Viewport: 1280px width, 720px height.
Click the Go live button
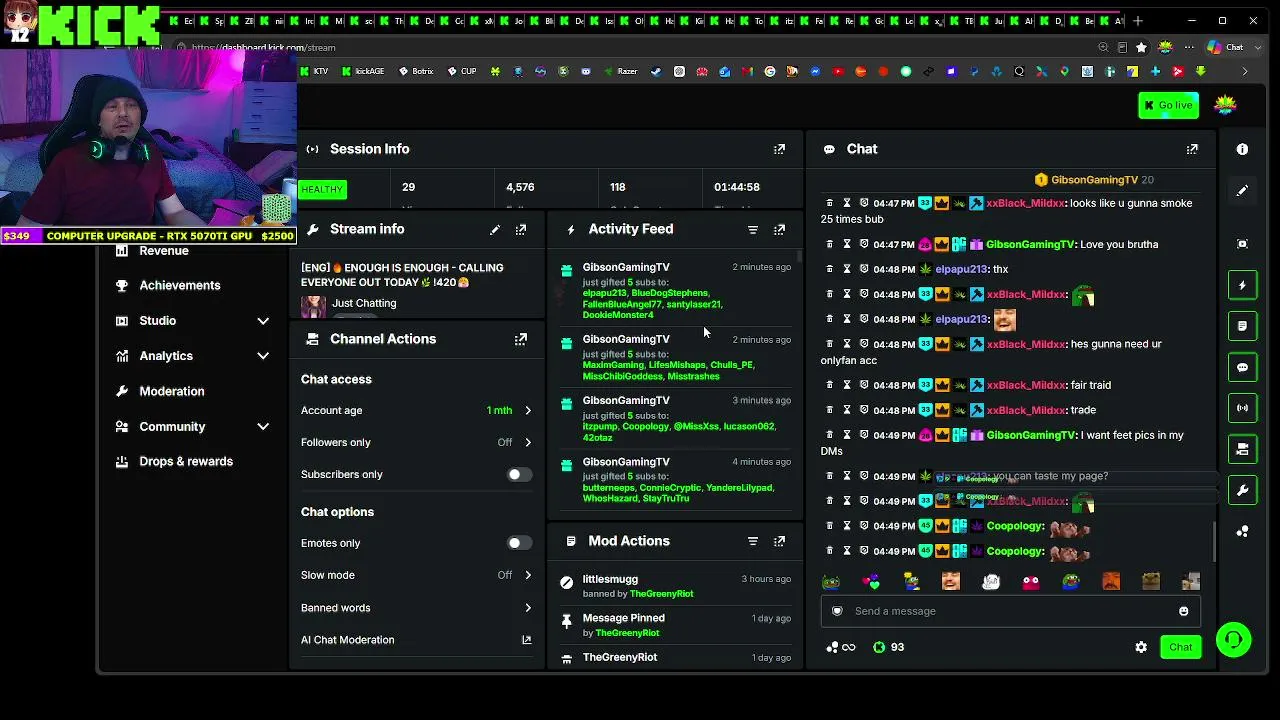point(1168,105)
